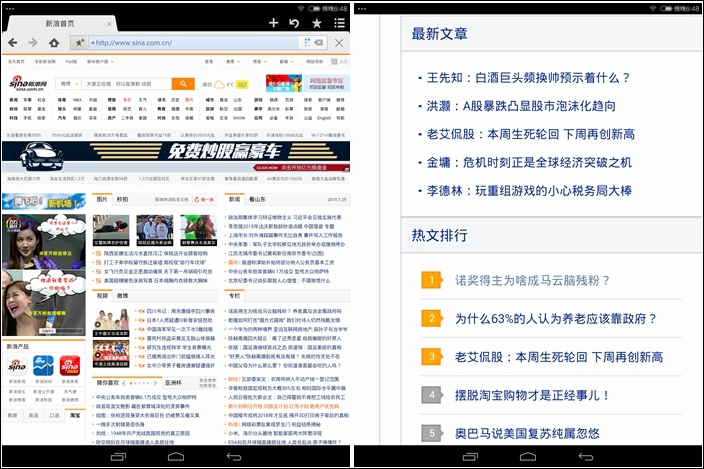Open 为什么63%的人认为养老应该靠政府？
This screenshot has width=704, height=469.
555,319
